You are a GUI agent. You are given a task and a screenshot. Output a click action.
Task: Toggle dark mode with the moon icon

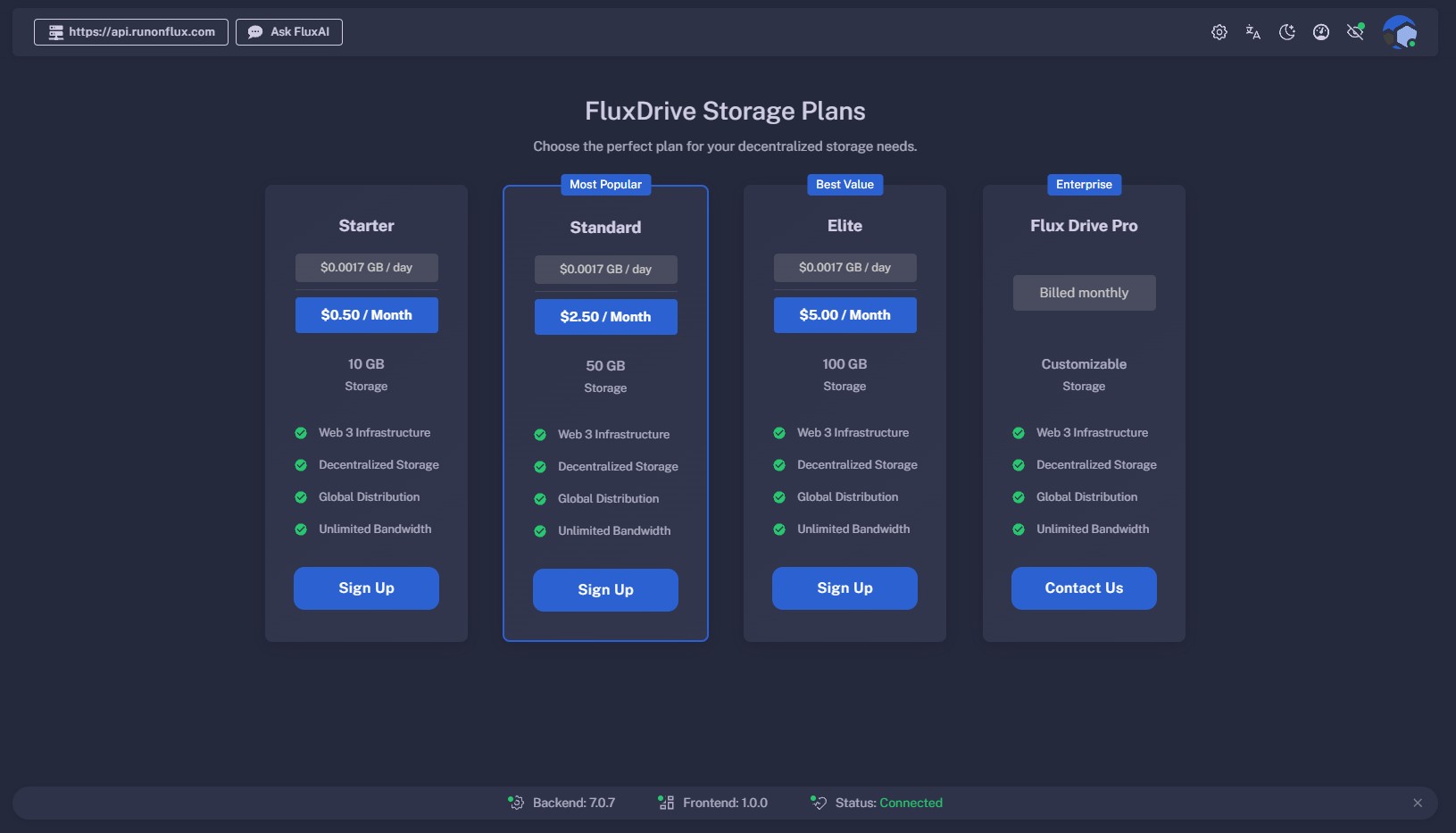(x=1286, y=32)
